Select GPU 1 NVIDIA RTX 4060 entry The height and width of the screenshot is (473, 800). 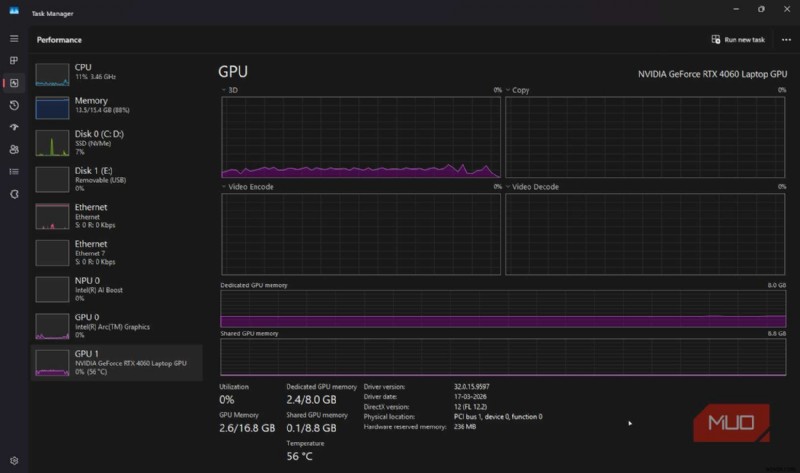tap(116, 363)
